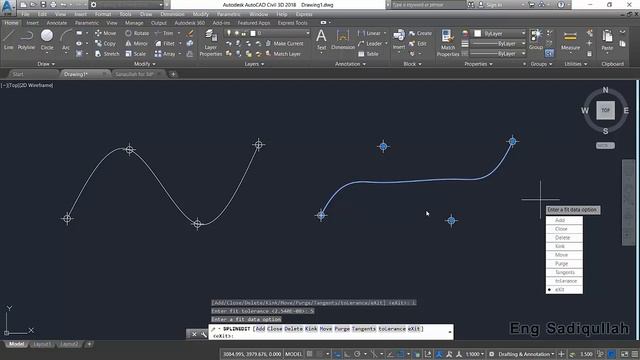Toggle group selection button in Groups panel
The height and width of the screenshot is (360, 640).
pyautogui.click(x=549, y=53)
